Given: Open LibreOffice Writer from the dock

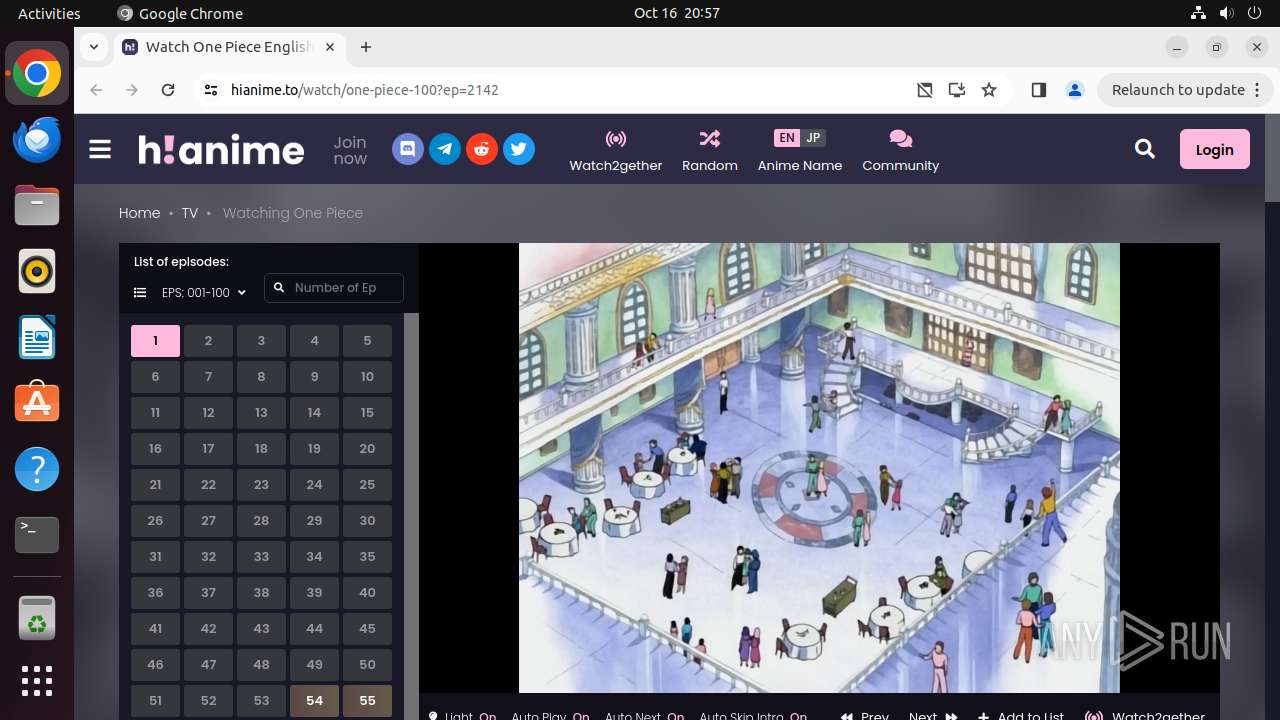Looking at the screenshot, I should click(37, 337).
